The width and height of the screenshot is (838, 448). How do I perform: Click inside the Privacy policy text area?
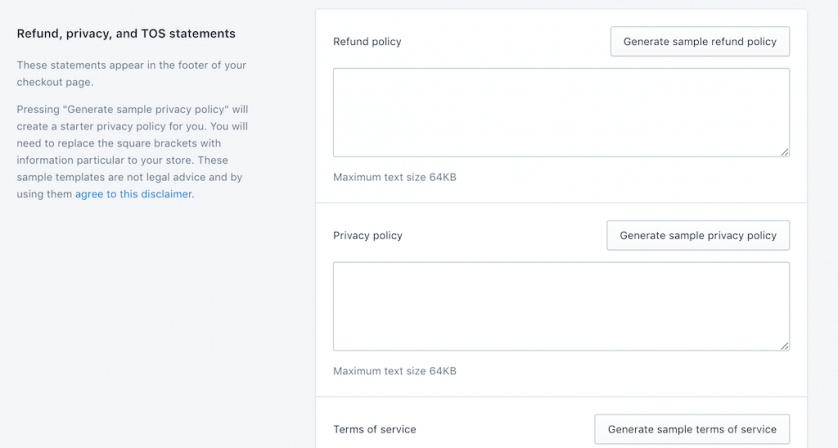coord(561,306)
